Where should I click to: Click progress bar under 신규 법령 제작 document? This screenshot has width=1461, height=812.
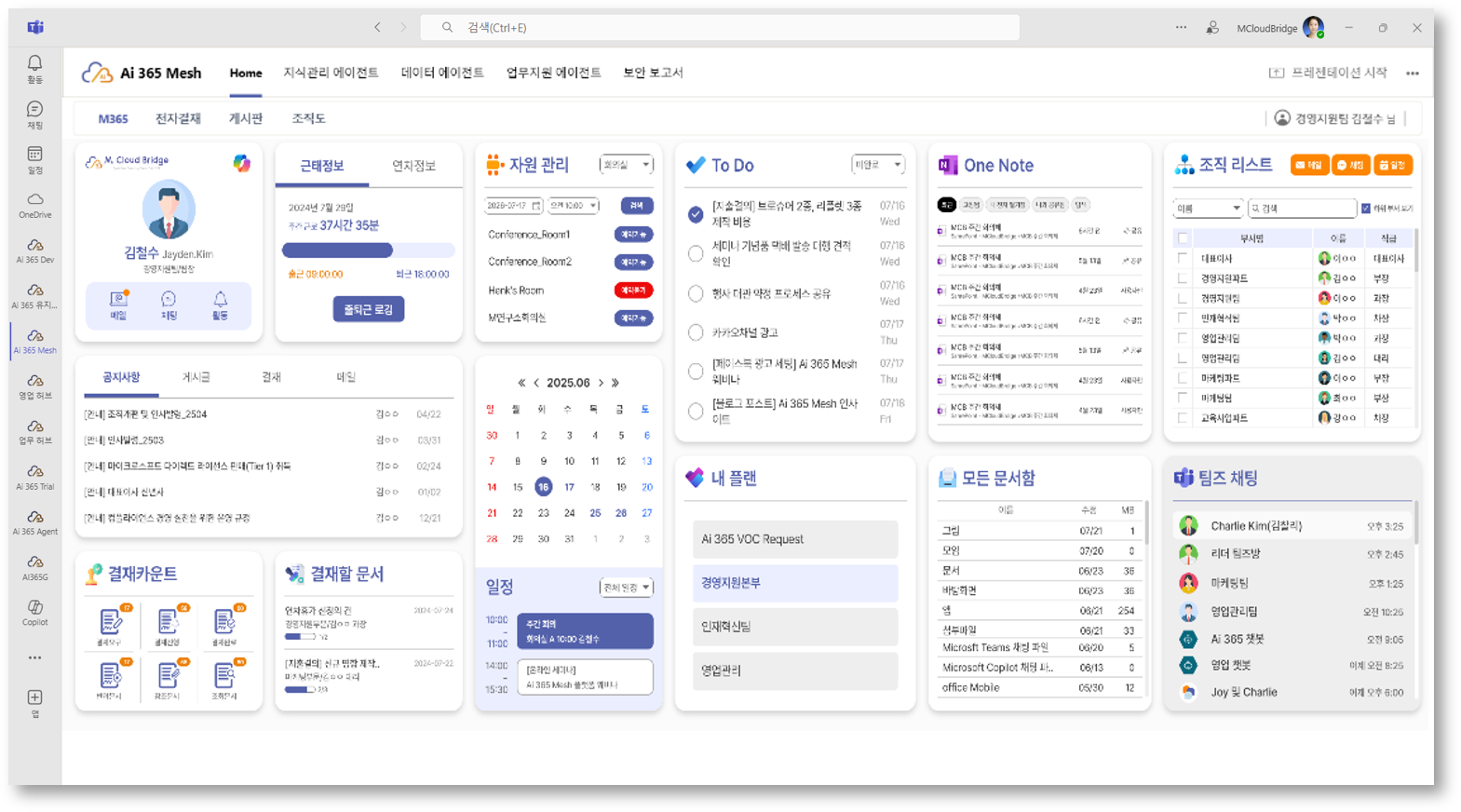coord(300,690)
